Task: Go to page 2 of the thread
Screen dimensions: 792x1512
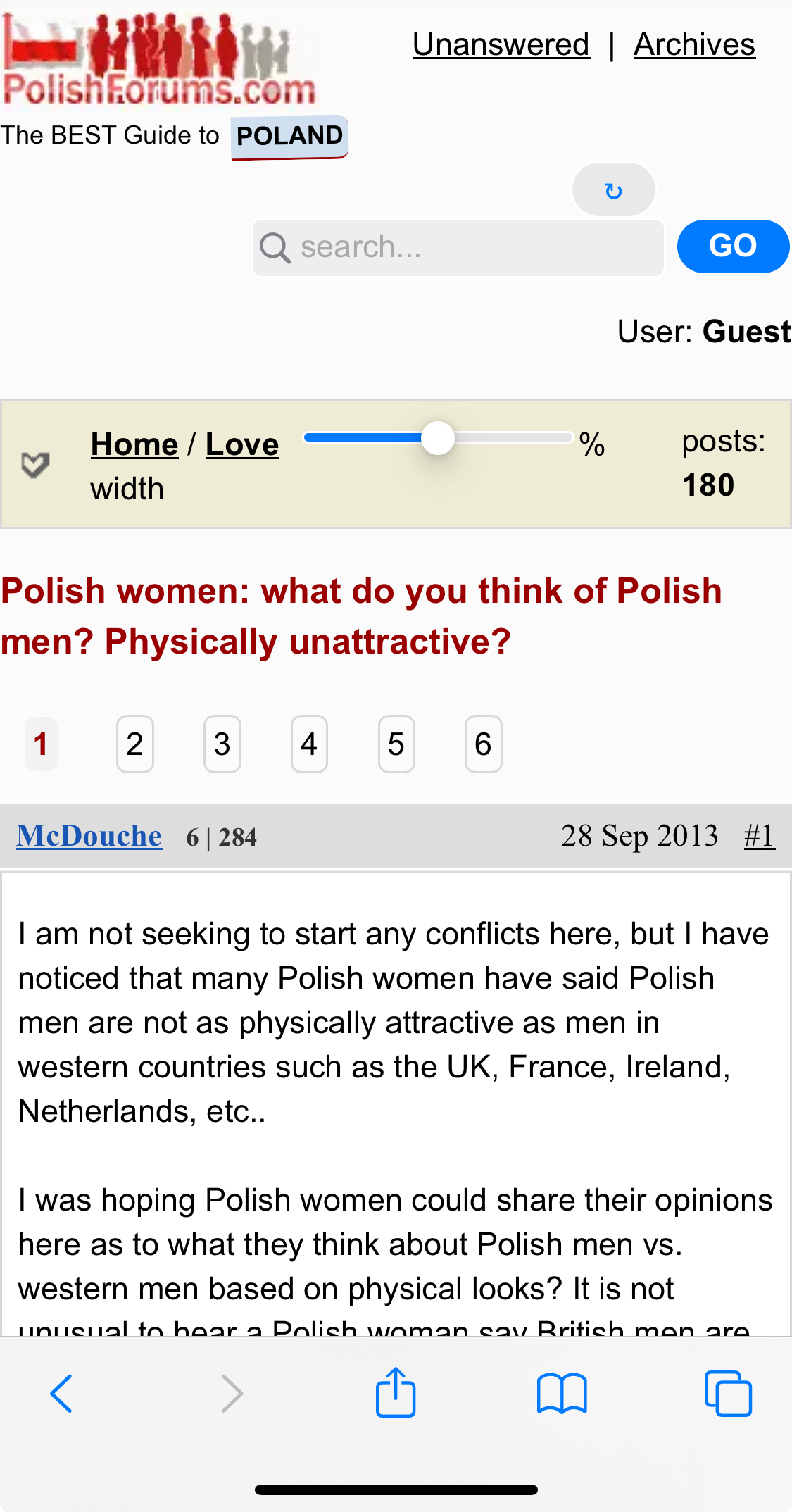Action: click(x=134, y=744)
